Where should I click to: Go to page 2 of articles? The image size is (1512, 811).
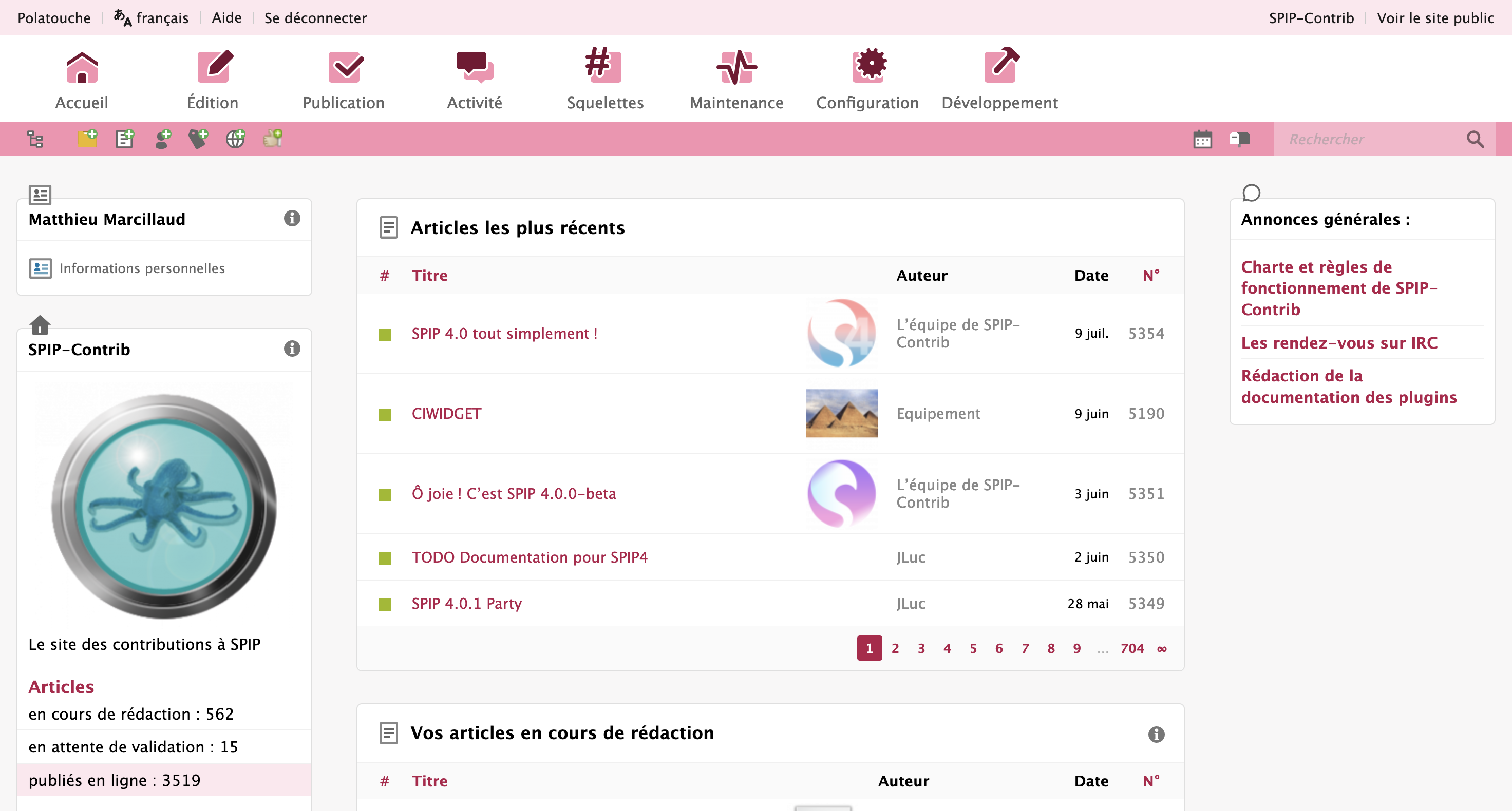pos(895,648)
